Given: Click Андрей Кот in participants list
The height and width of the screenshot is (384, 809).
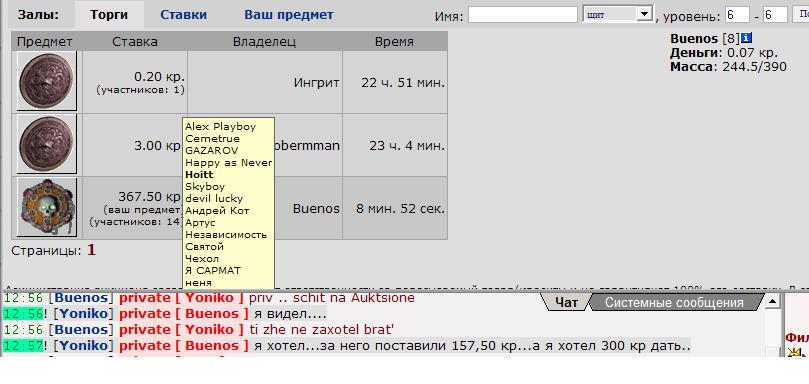Looking at the screenshot, I should 217,211.
